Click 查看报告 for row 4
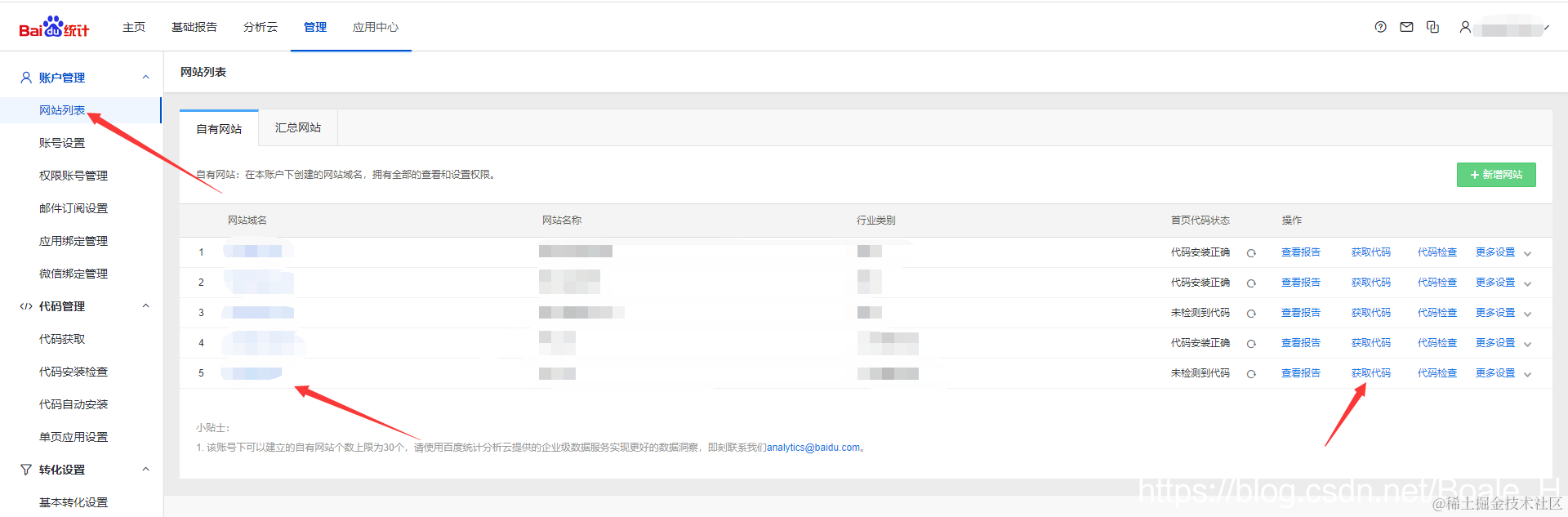This screenshot has width=1568, height=517. click(x=1301, y=343)
